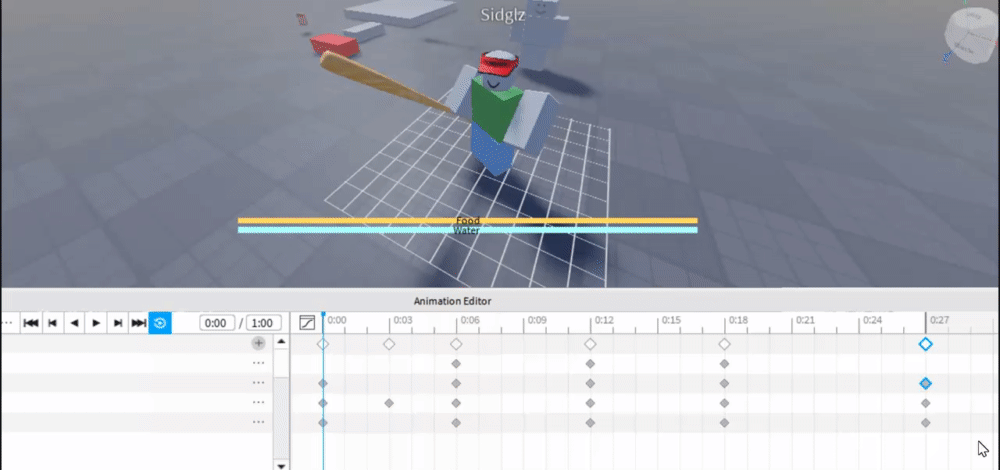The height and width of the screenshot is (470, 1000).
Task: Add a new track with the plus button
Action: click(x=258, y=344)
